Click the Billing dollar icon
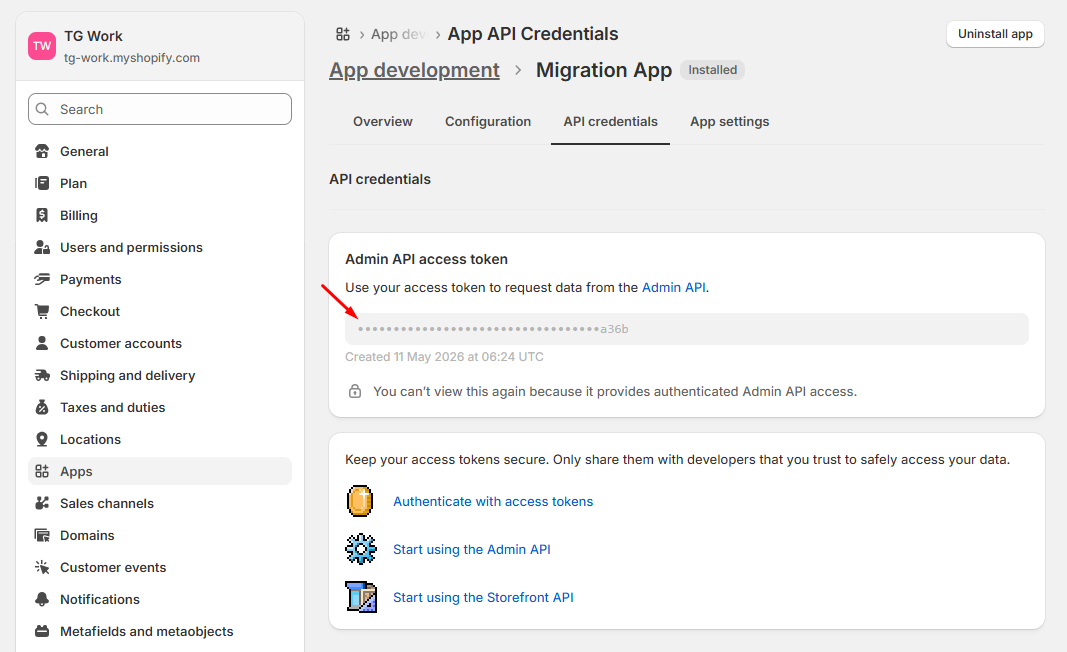 tap(42, 215)
